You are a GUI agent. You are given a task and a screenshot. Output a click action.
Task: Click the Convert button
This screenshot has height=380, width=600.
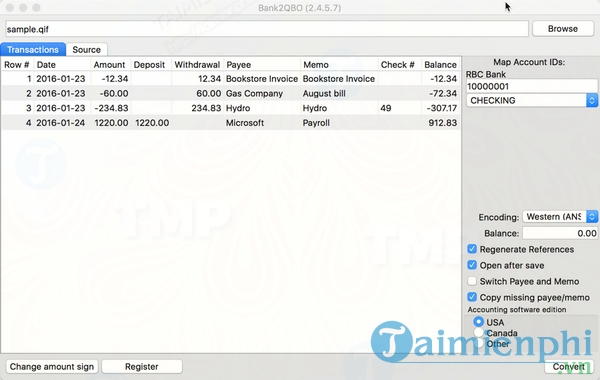point(569,367)
